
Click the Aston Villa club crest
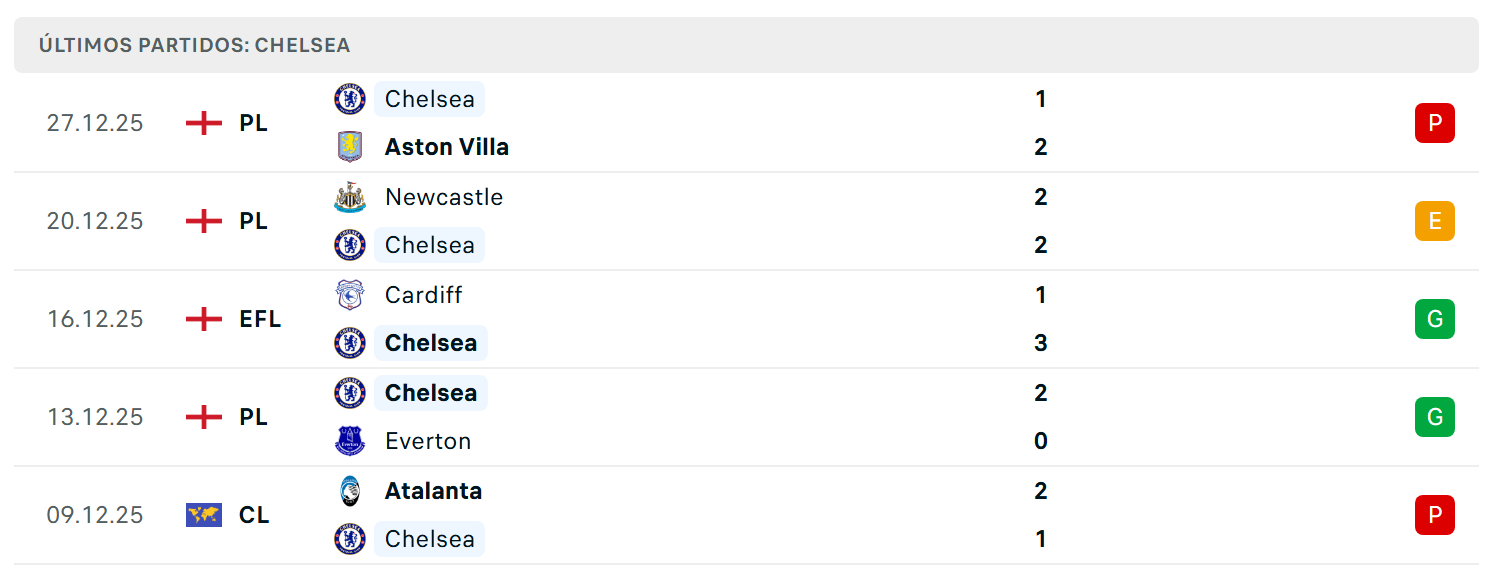[x=350, y=147]
